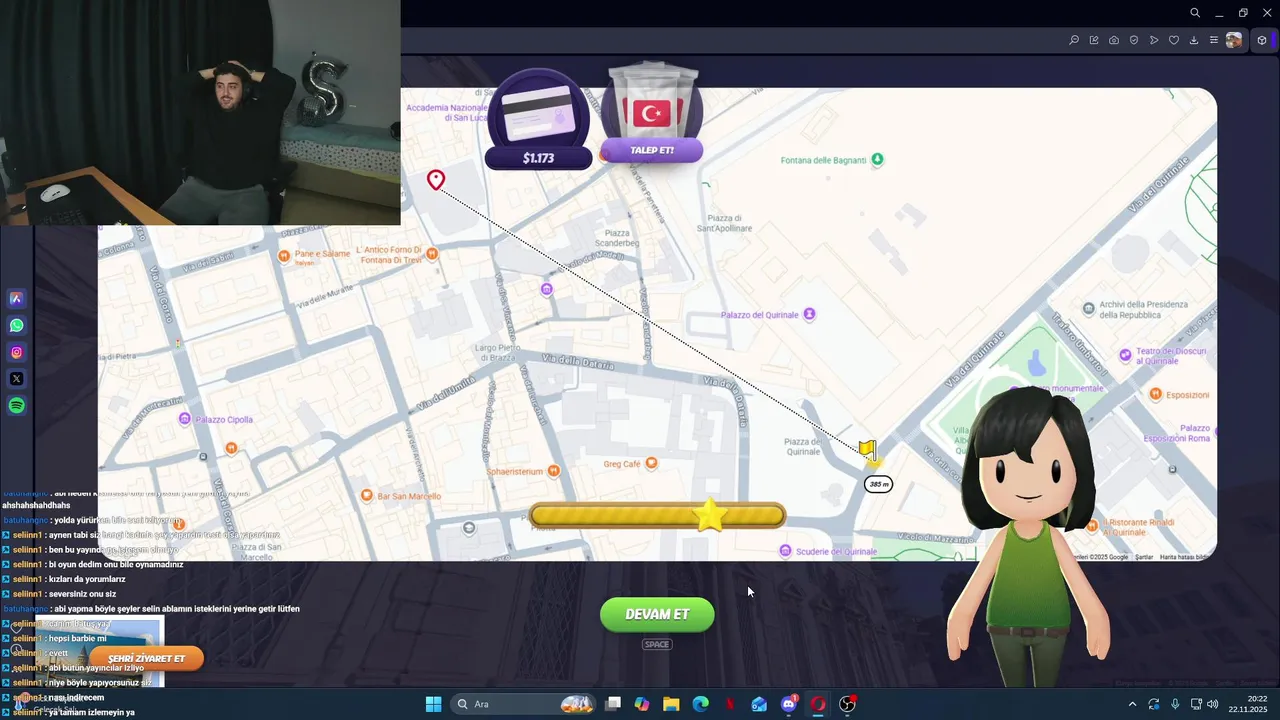Click the heart bookmark toolbar icon
Screen dimensions: 1280x720
click(1174, 40)
